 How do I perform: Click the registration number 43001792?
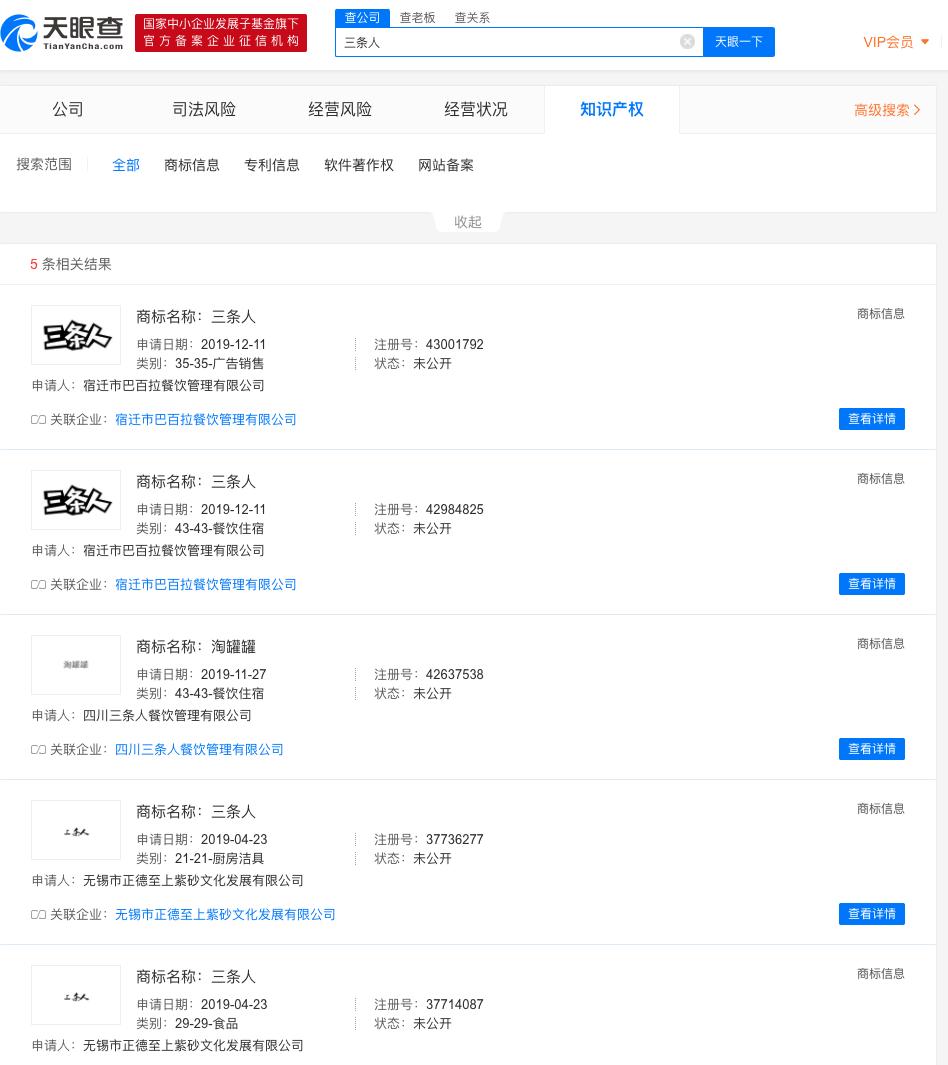(x=454, y=344)
